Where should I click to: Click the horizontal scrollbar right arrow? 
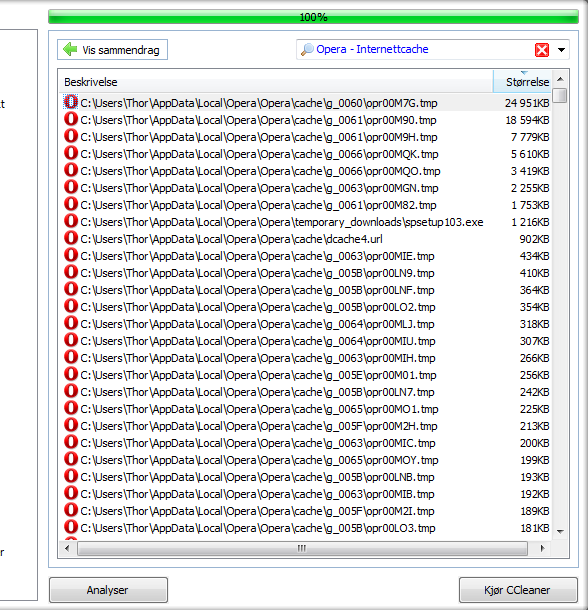pos(542,549)
